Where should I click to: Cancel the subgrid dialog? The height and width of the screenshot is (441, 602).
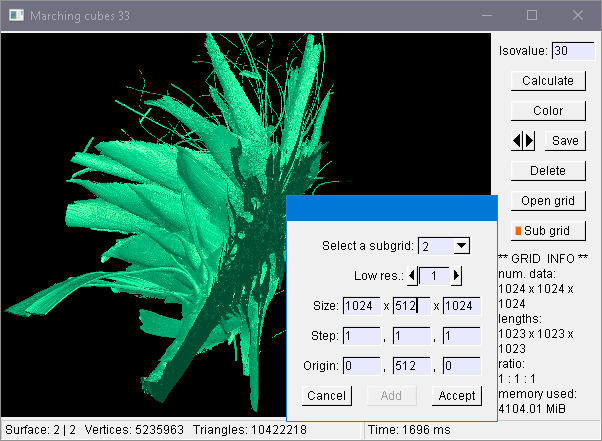[x=326, y=396]
